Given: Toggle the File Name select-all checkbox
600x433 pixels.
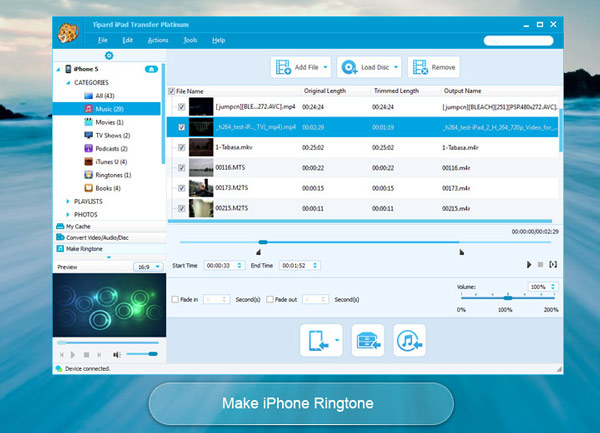Looking at the screenshot, I should (x=171, y=91).
